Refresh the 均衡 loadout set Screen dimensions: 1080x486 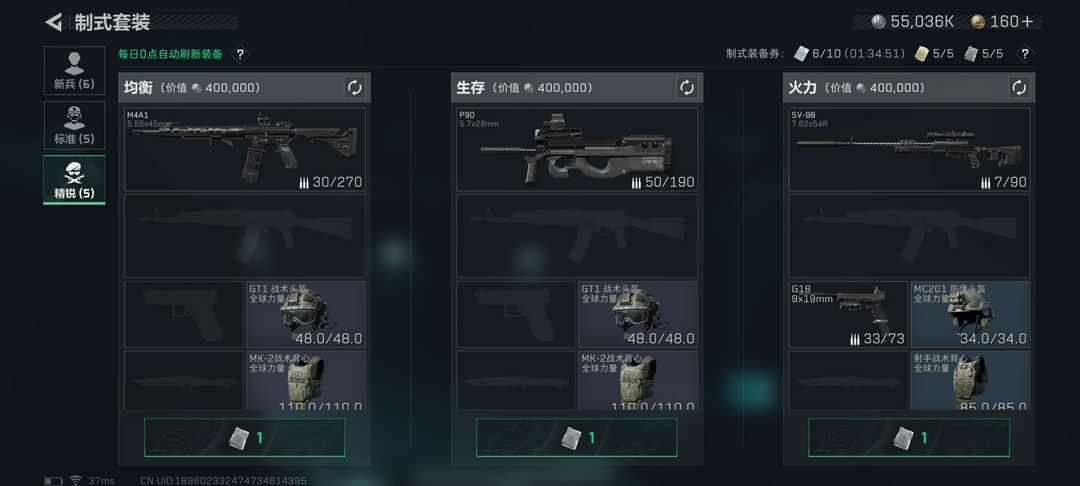click(354, 87)
